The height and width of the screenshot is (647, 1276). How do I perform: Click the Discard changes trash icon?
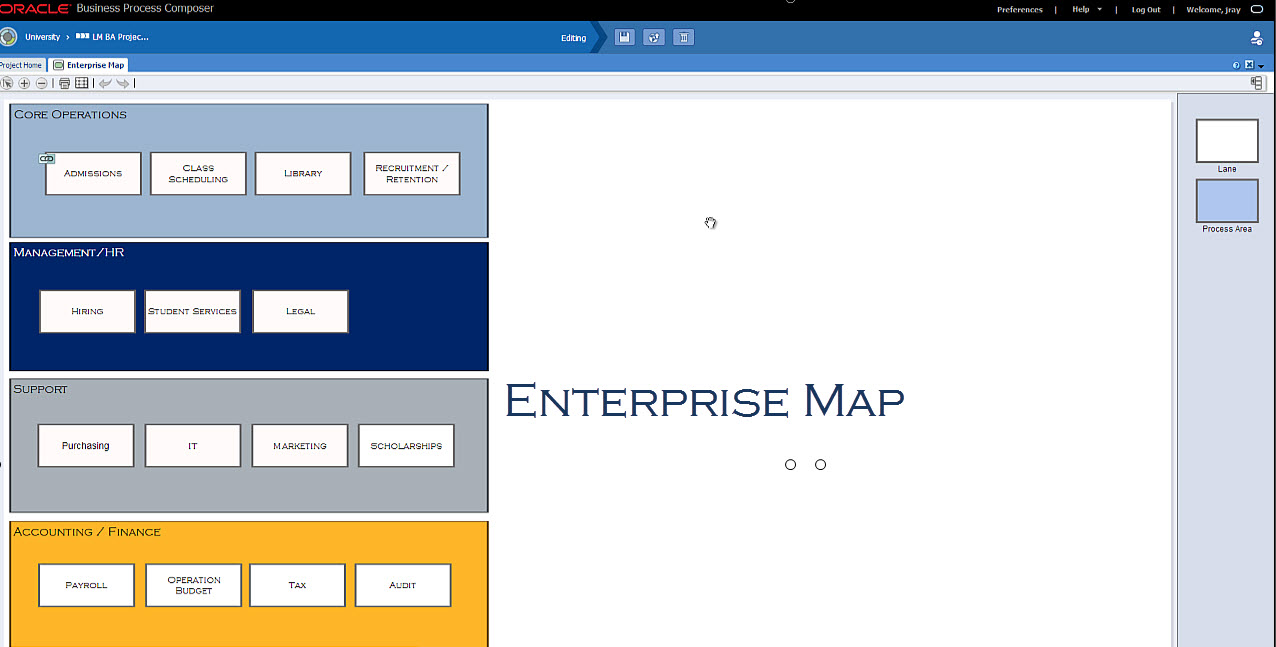683,38
